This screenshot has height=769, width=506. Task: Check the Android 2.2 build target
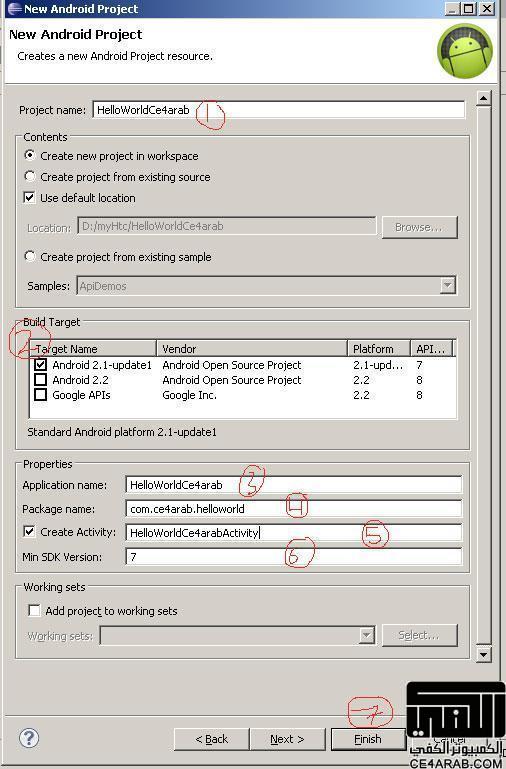pyautogui.click(x=41, y=380)
